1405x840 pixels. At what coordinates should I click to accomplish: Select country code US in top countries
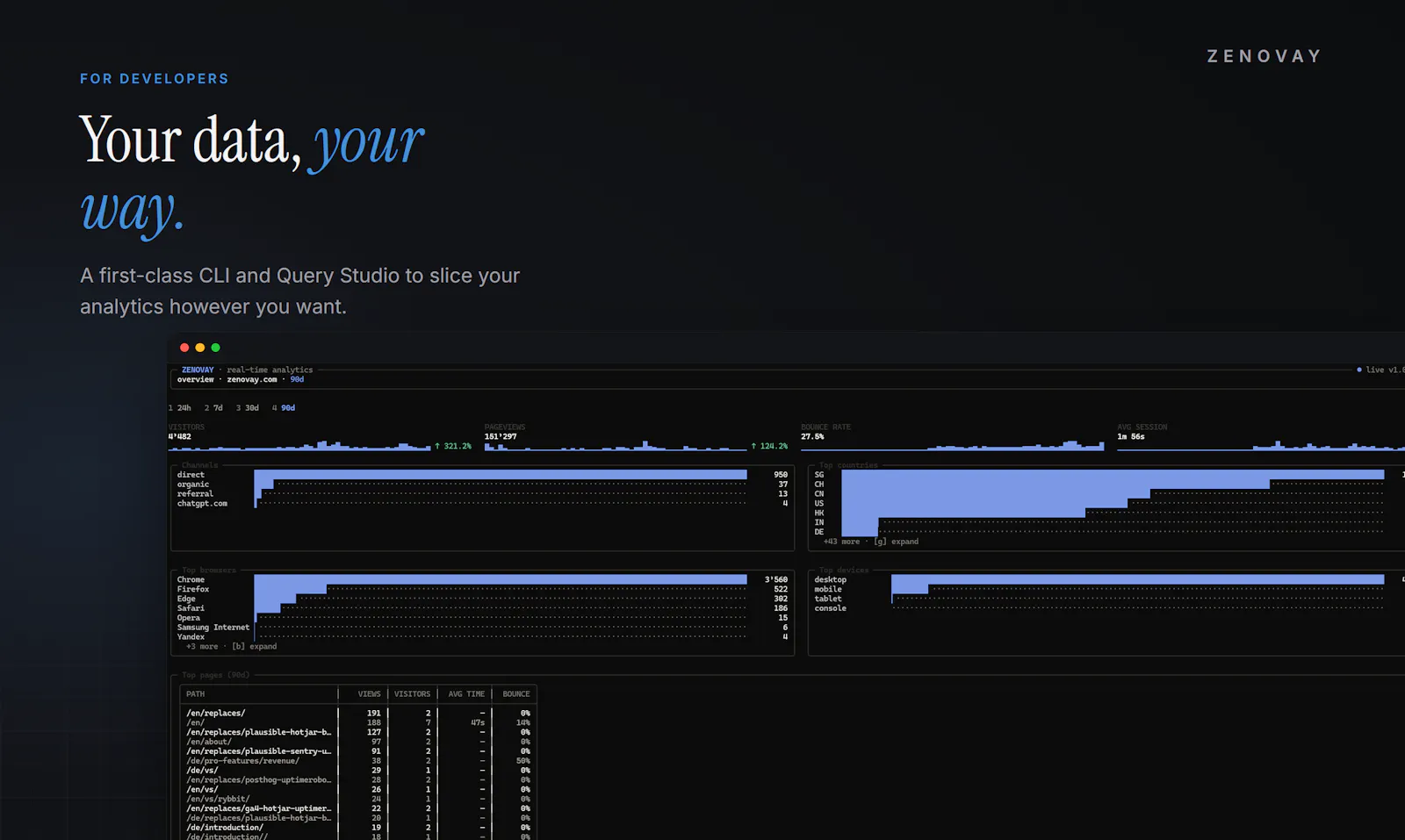click(819, 504)
